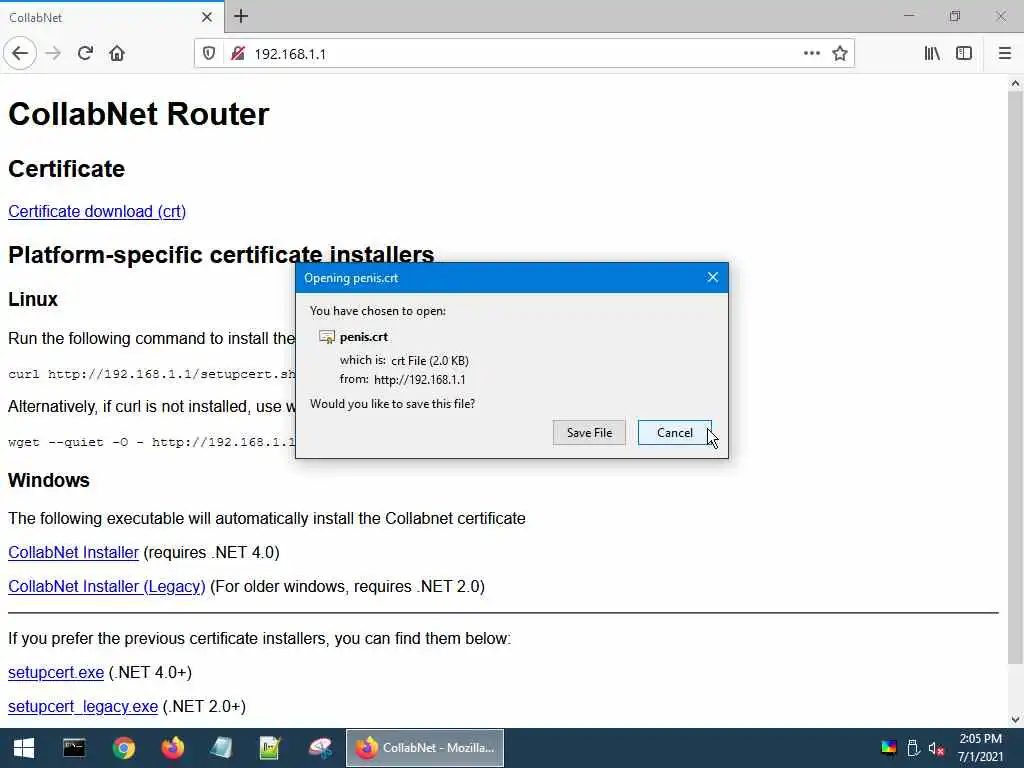Image resolution: width=1024 pixels, height=768 pixels.
Task: Click the curl setupcert.sh command text
Action: pyautogui.click(x=152, y=374)
